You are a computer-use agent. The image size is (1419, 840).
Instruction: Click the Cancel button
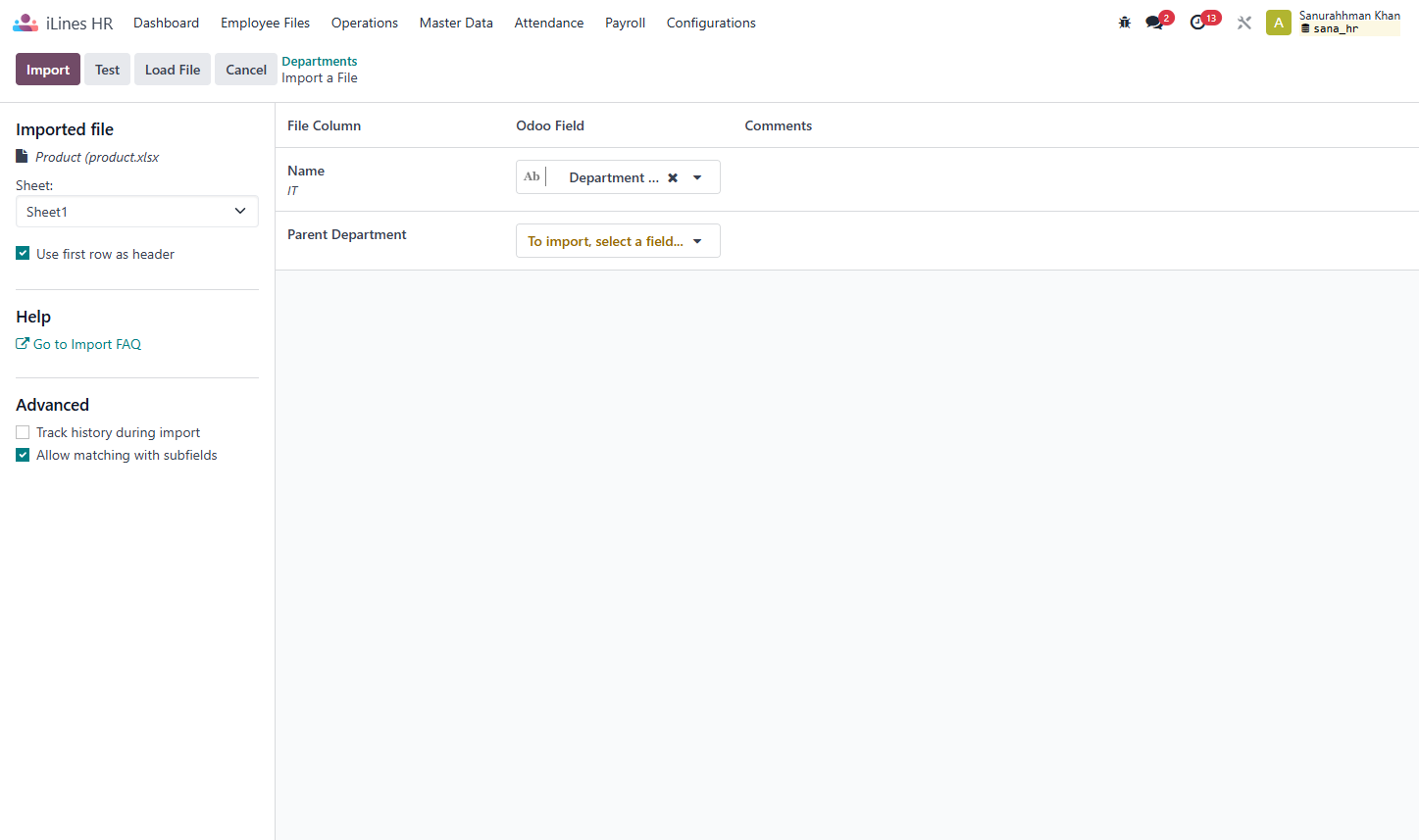[x=246, y=70]
